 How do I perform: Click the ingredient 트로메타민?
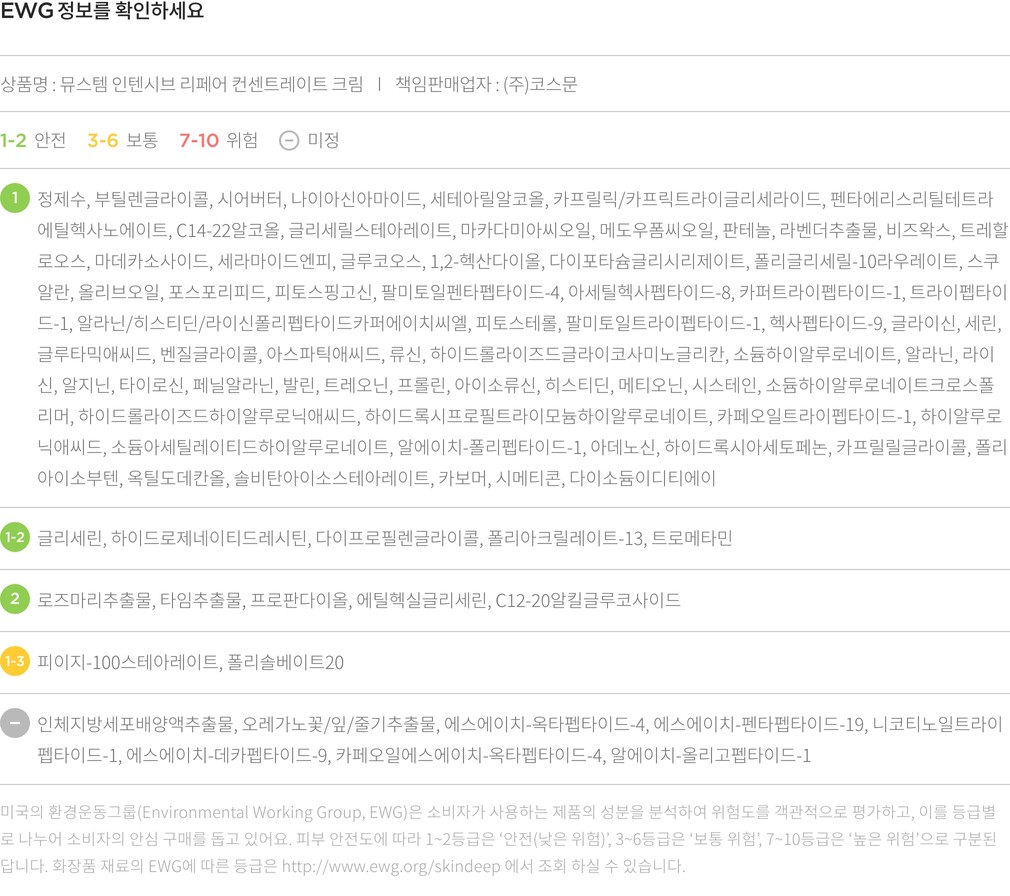[x=693, y=538]
